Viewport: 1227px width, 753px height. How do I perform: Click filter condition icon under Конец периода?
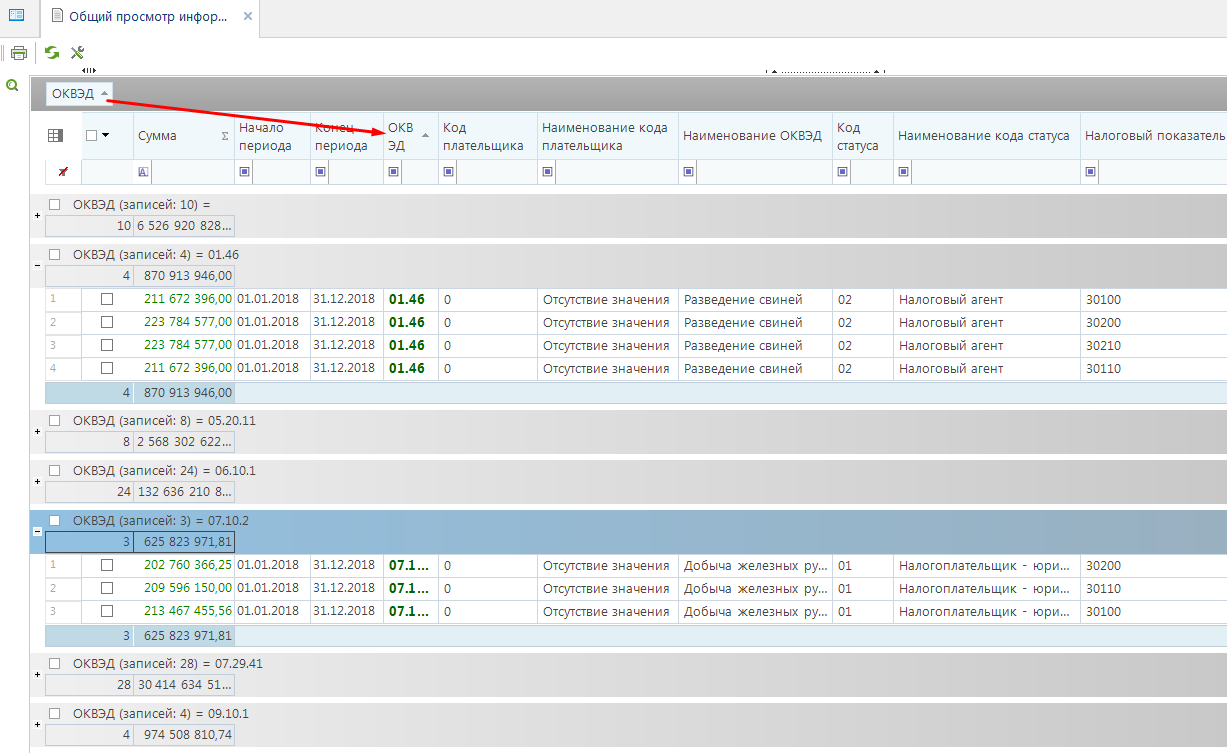320,172
